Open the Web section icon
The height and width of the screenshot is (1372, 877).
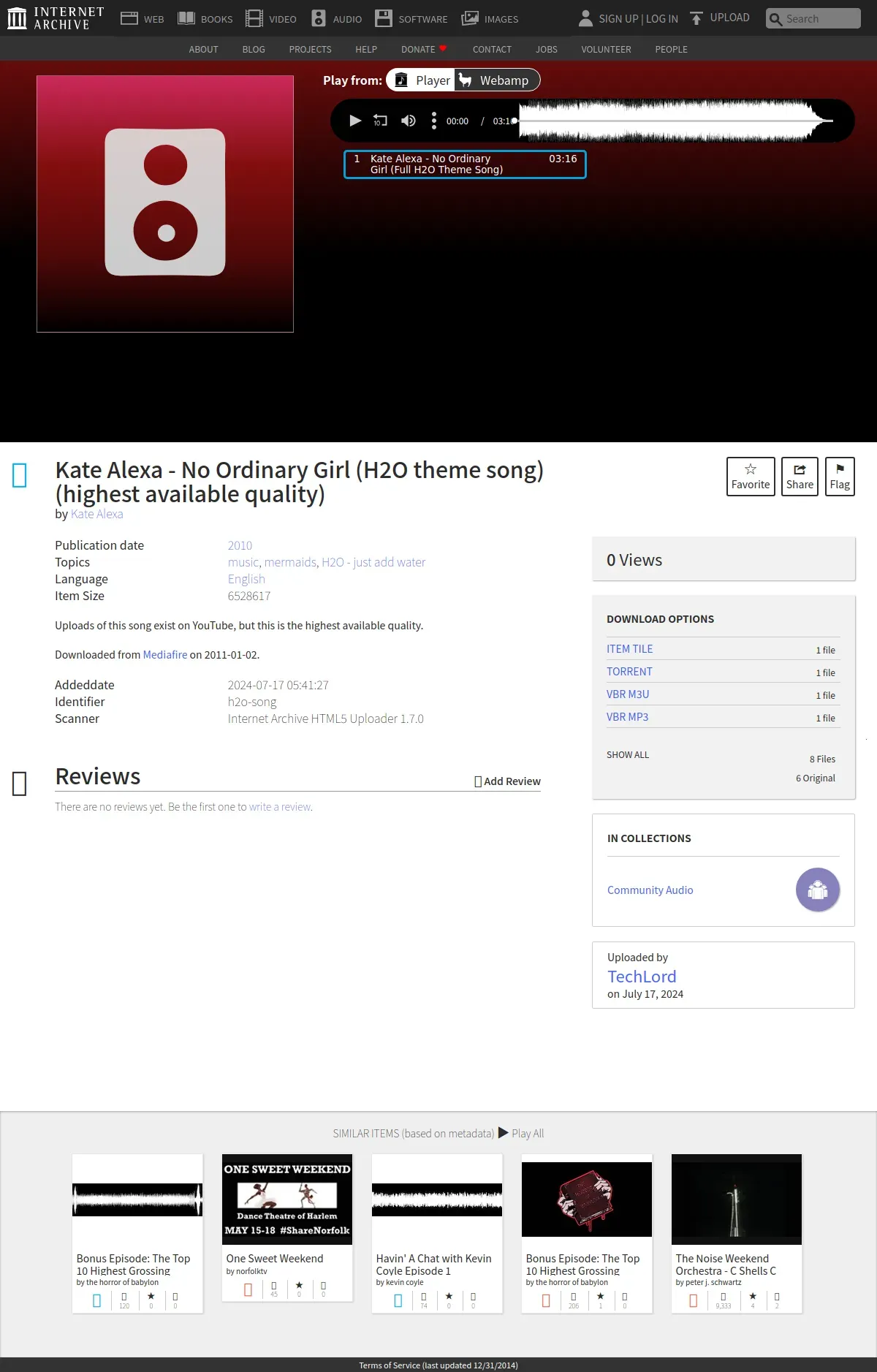tap(129, 18)
